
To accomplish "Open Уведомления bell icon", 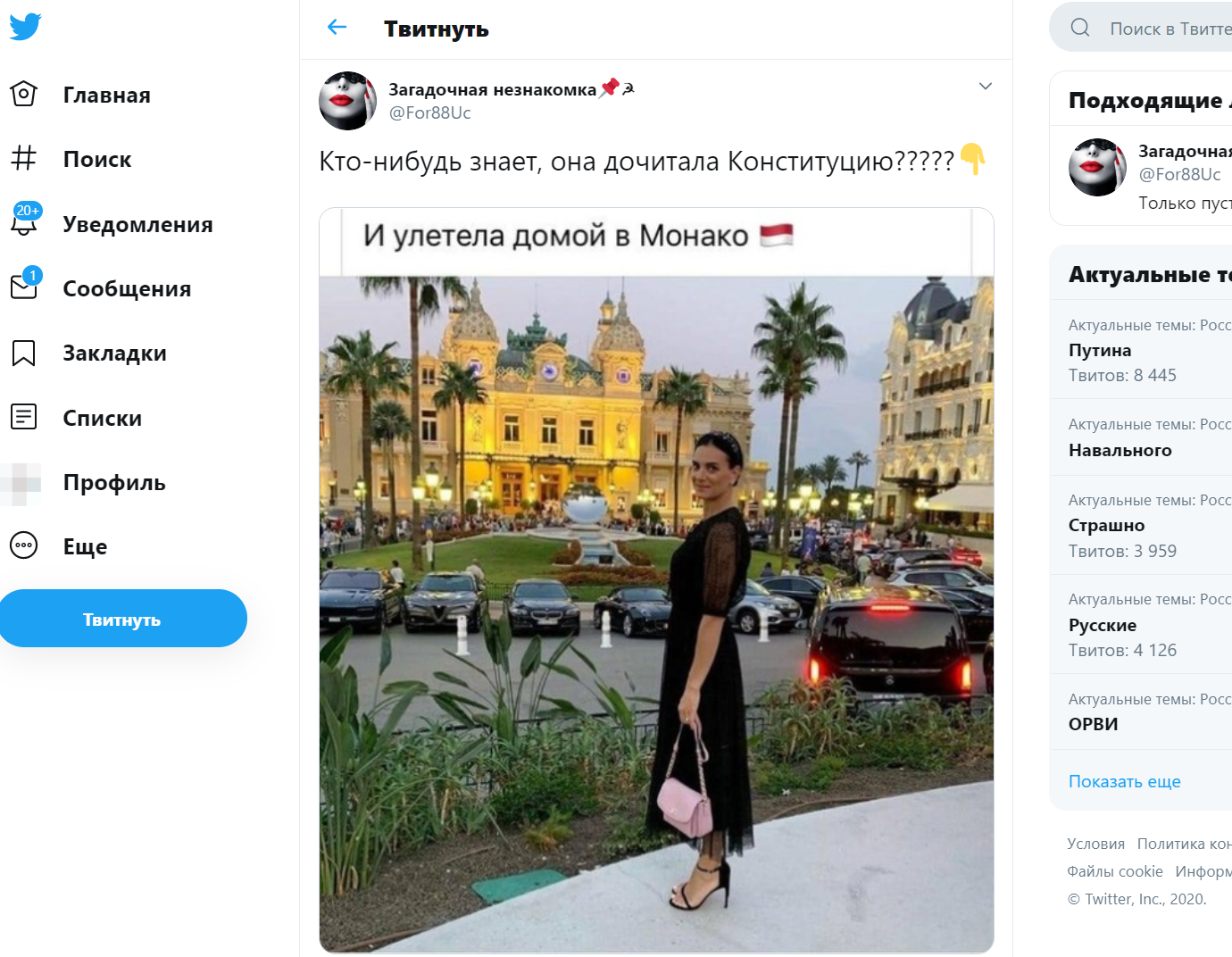I will (x=24, y=223).
